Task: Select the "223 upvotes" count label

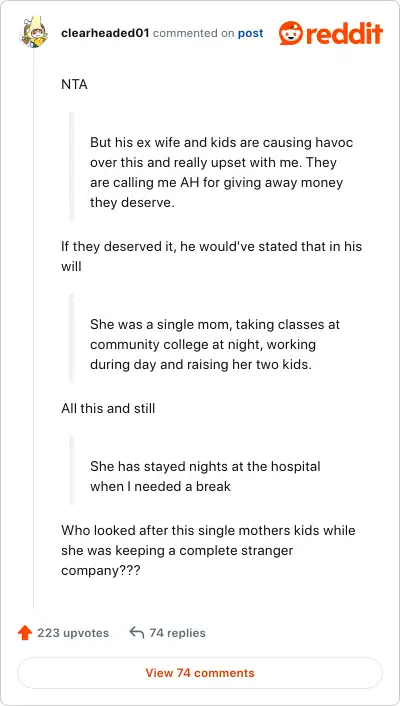Action: [x=73, y=633]
